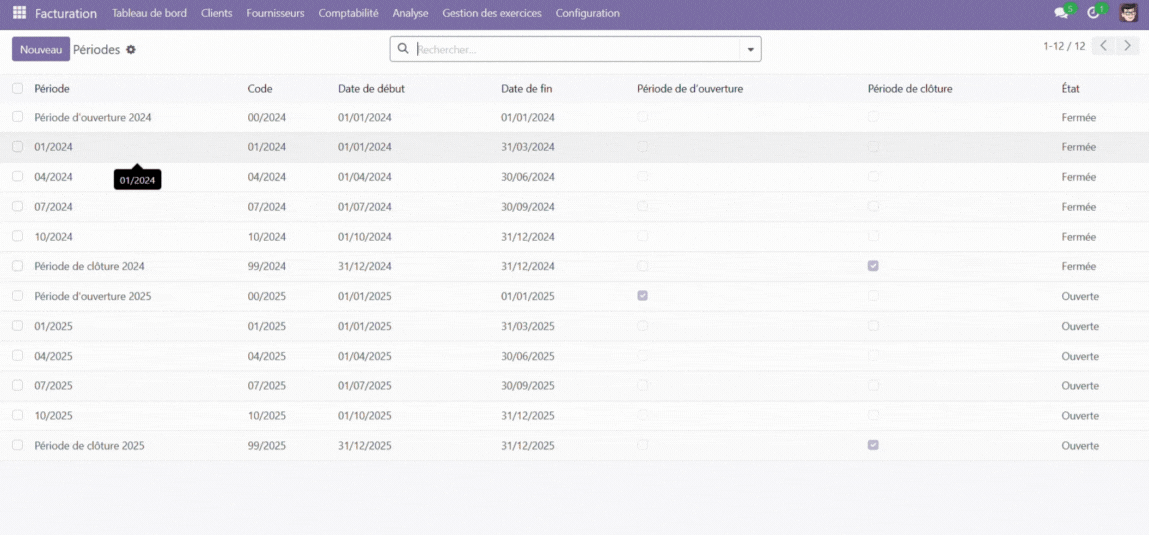This screenshot has width=1149, height=535.
Task: Open the Tableau de bord menu
Action: pyautogui.click(x=149, y=13)
